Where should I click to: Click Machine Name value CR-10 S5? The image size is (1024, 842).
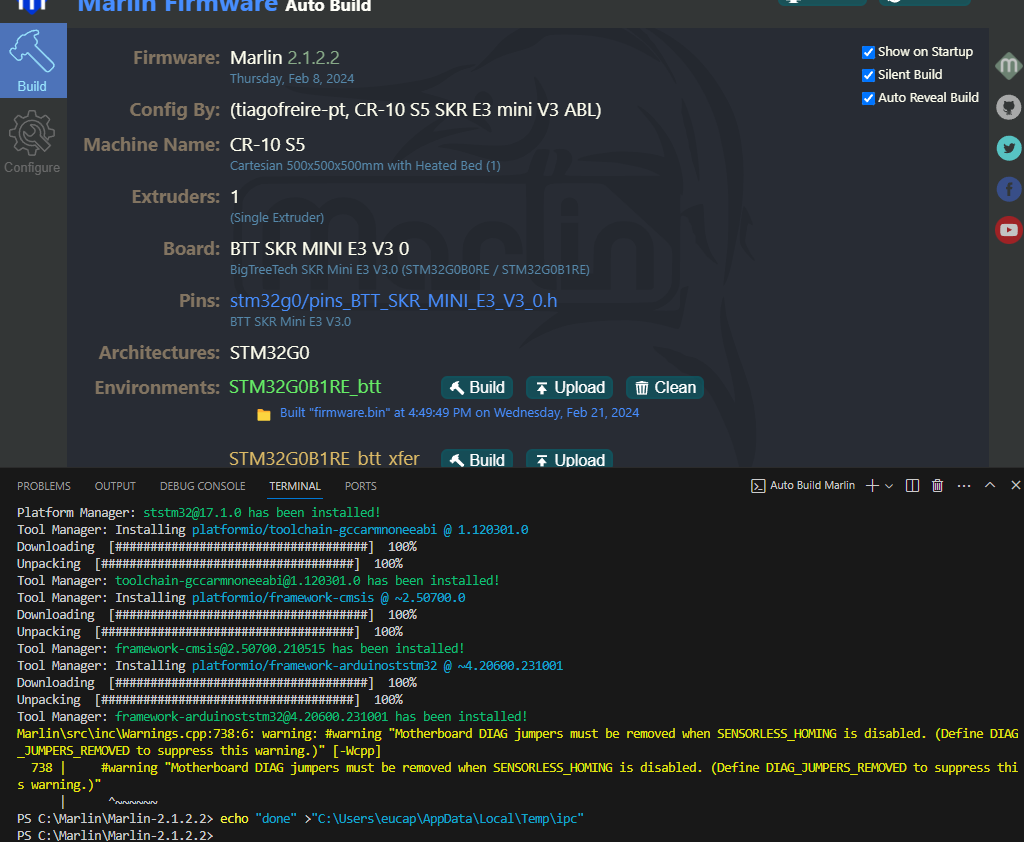pyautogui.click(x=267, y=144)
